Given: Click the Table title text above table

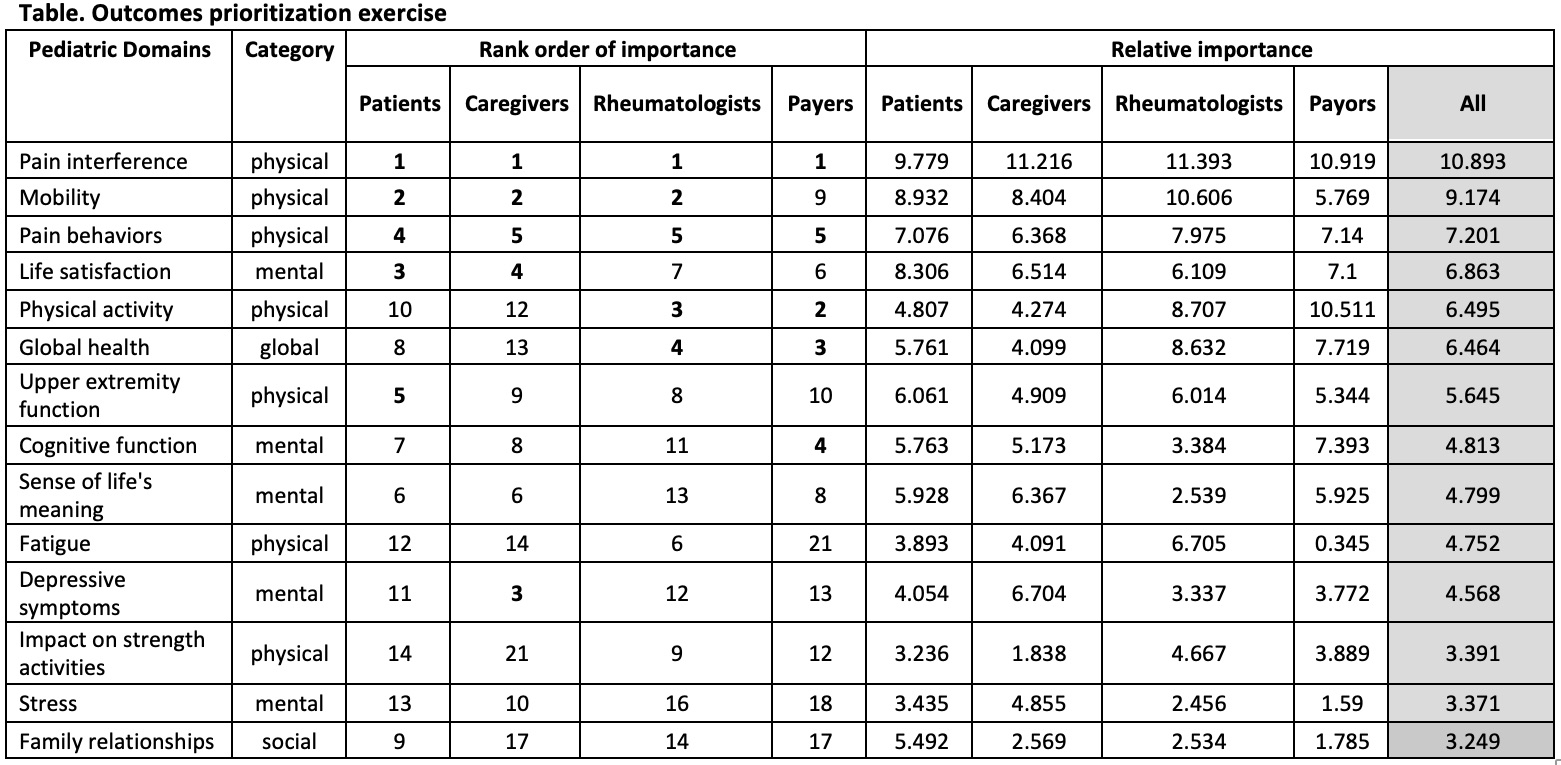Looking at the screenshot, I should coord(226,14).
